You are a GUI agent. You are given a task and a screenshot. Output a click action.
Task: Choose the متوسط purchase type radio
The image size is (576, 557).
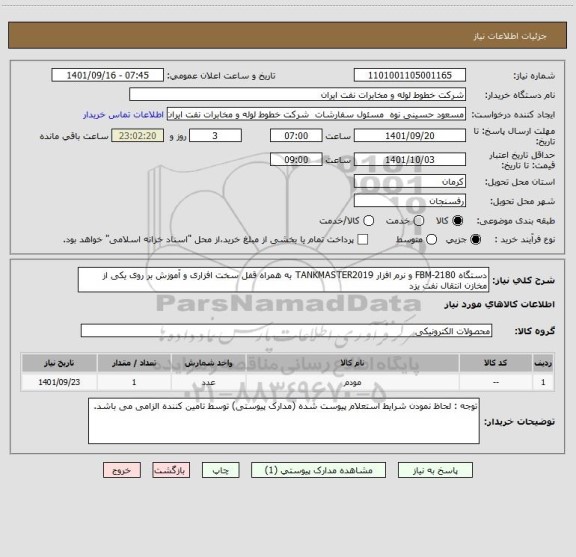pyautogui.click(x=432, y=240)
